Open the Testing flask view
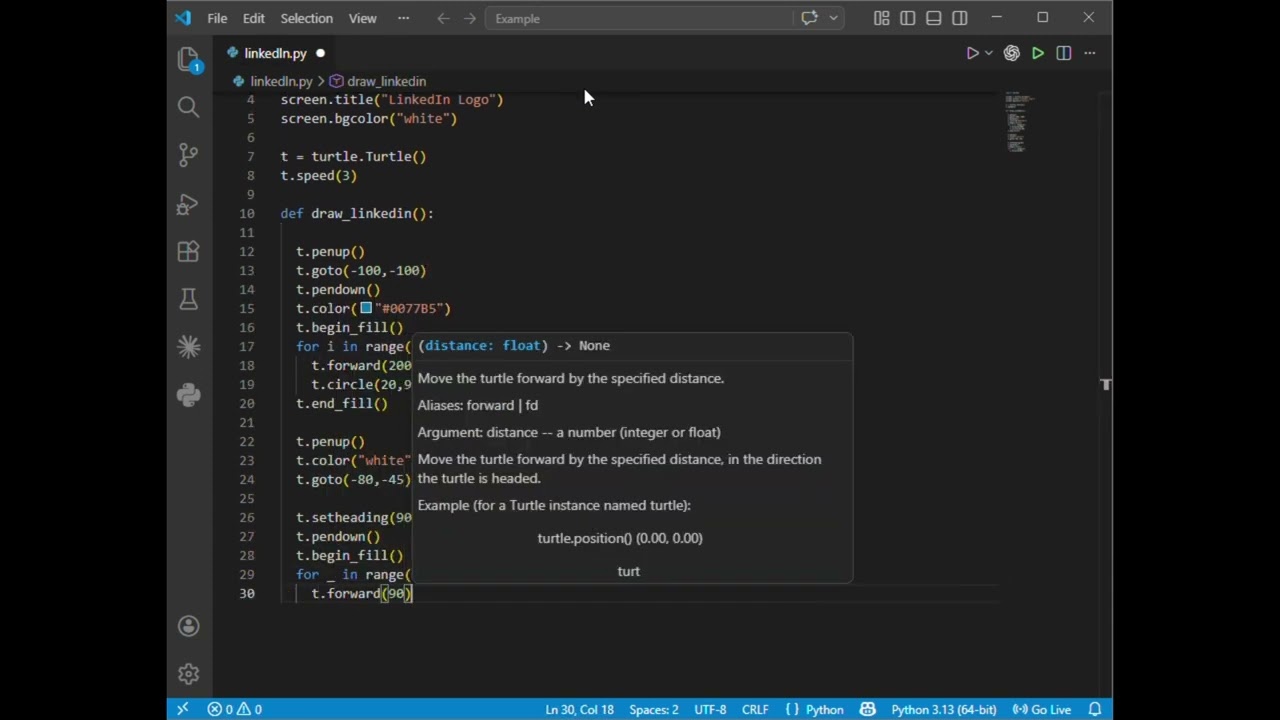Image resolution: width=1280 pixels, height=720 pixels. (x=188, y=299)
